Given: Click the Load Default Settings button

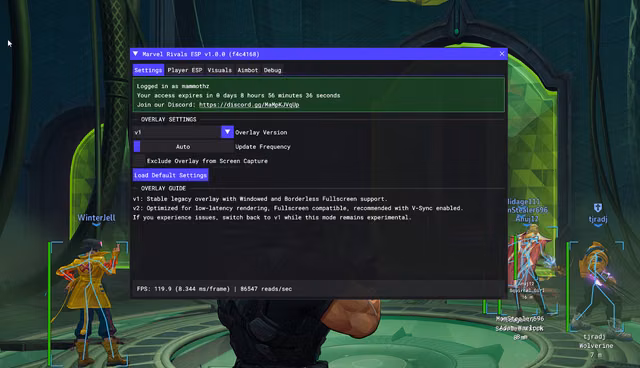Looking at the screenshot, I should coord(171,175).
